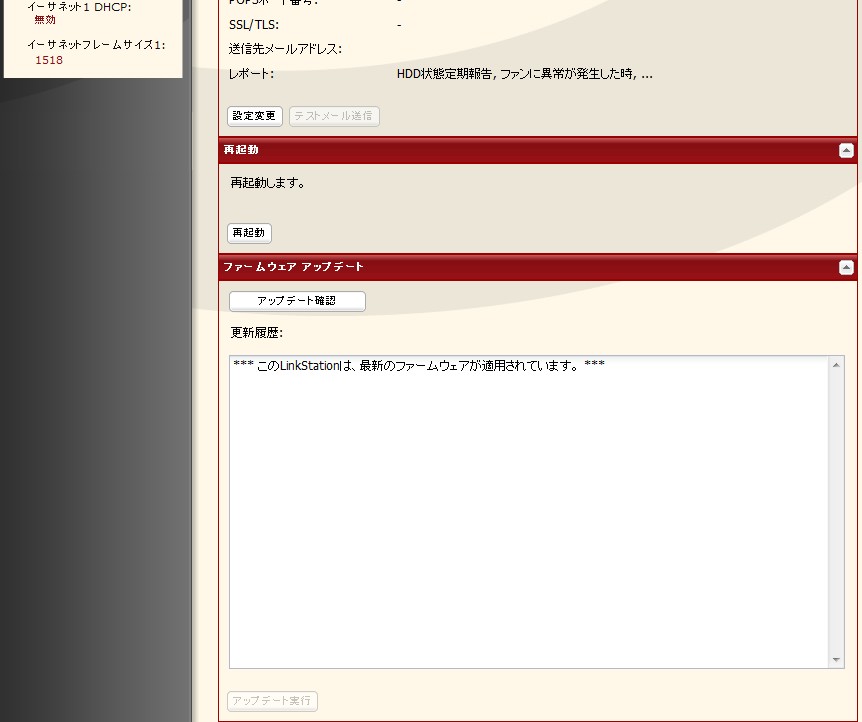
Task: Click the アップデート実行 button
Action: tap(272, 701)
